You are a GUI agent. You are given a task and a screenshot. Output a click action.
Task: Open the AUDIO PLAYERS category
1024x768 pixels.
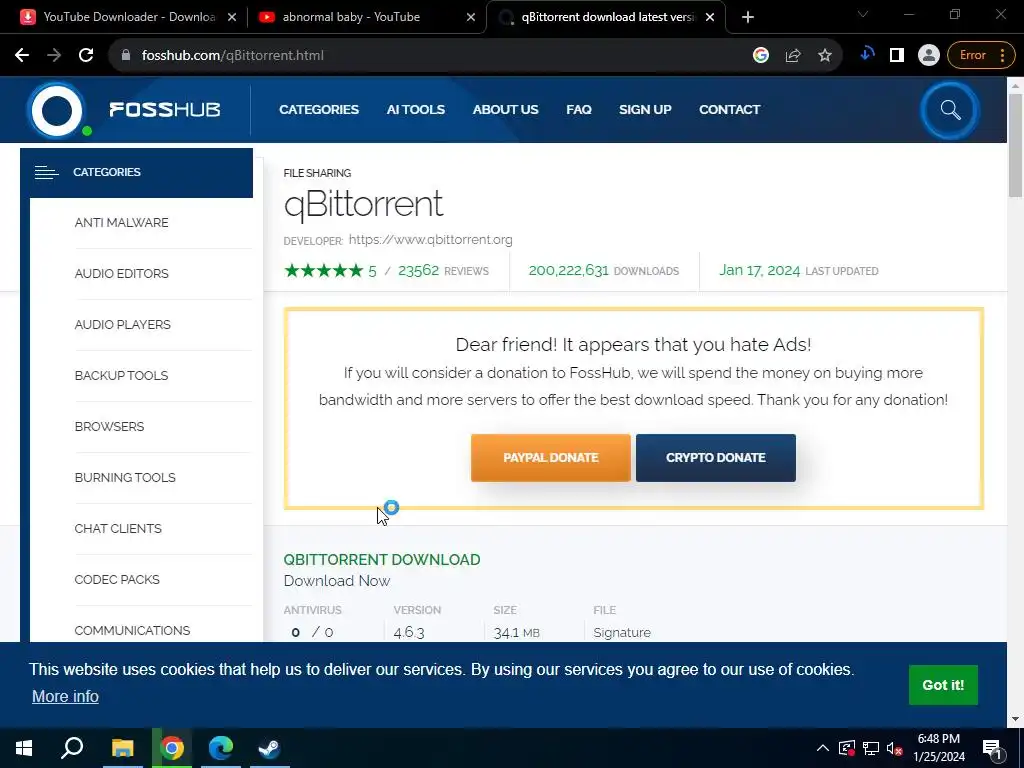[123, 325]
